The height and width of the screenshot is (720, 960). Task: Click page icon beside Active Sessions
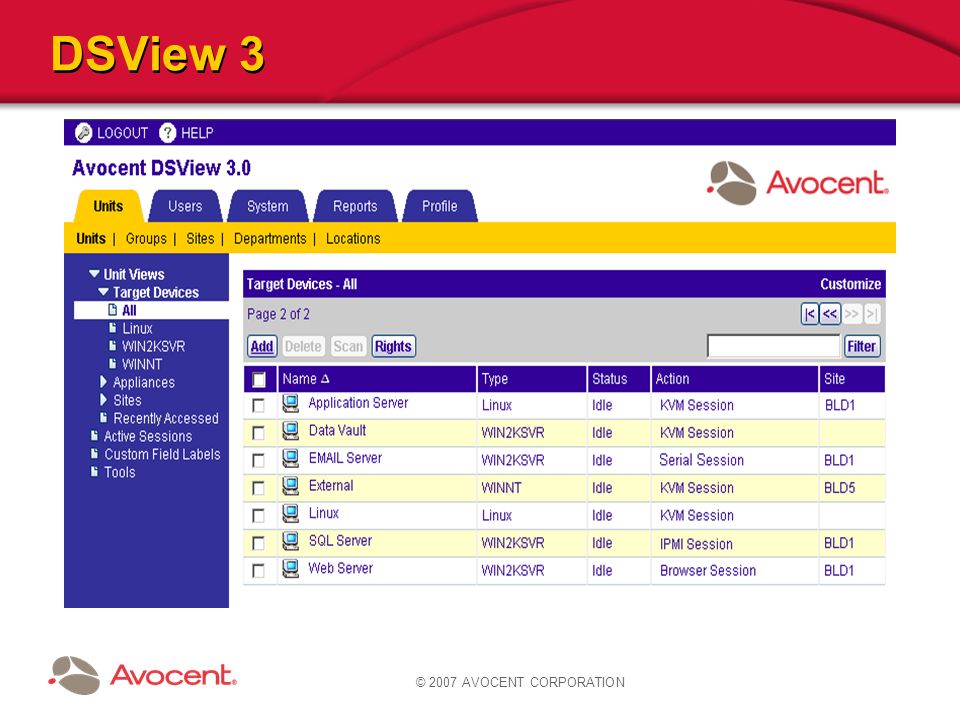tap(94, 435)
